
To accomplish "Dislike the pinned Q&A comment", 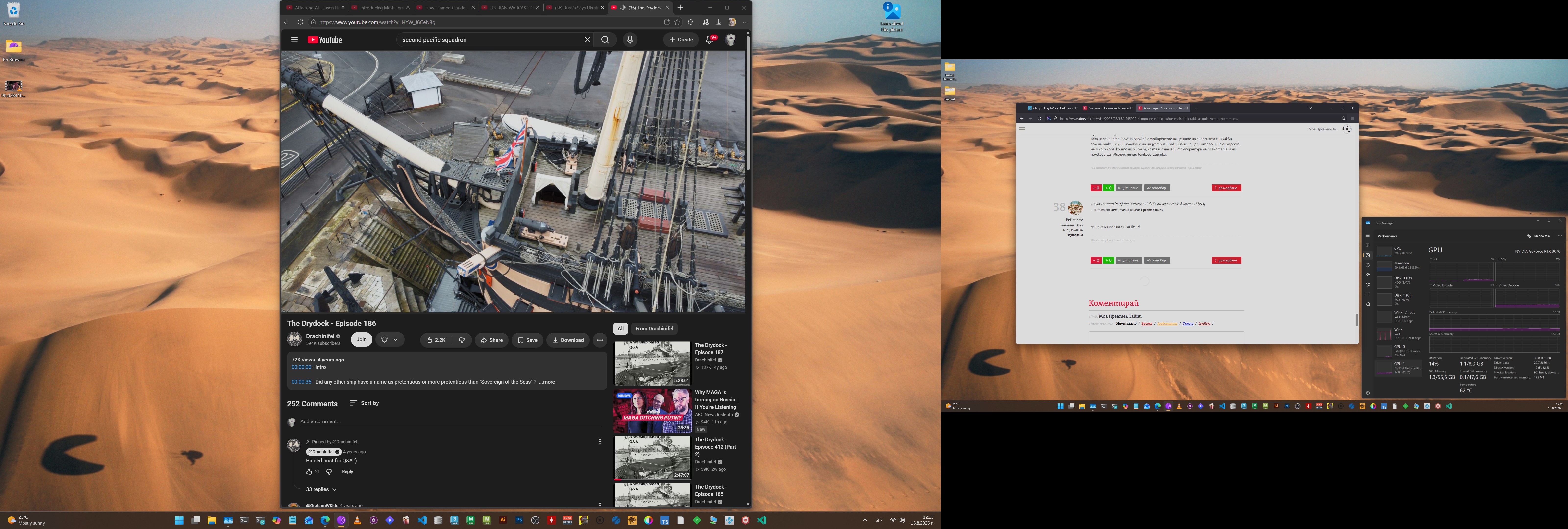I will click(x=329, y=472).
